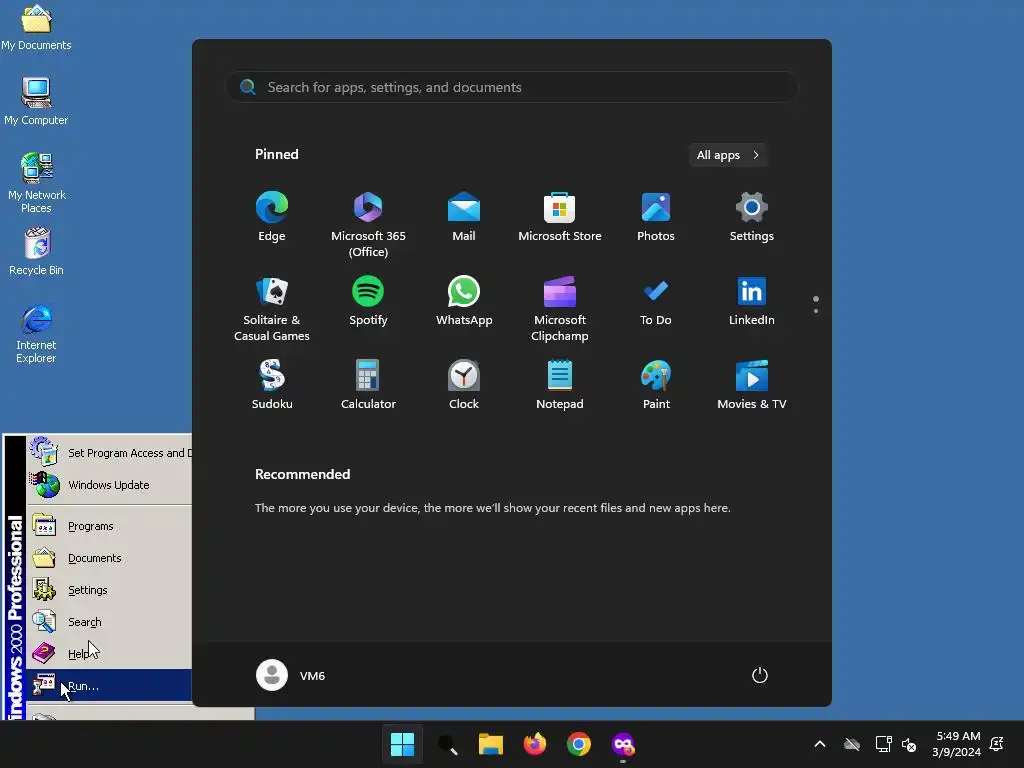Open Search submenu in classic Start menu
1024x768 pixels.
109,622
